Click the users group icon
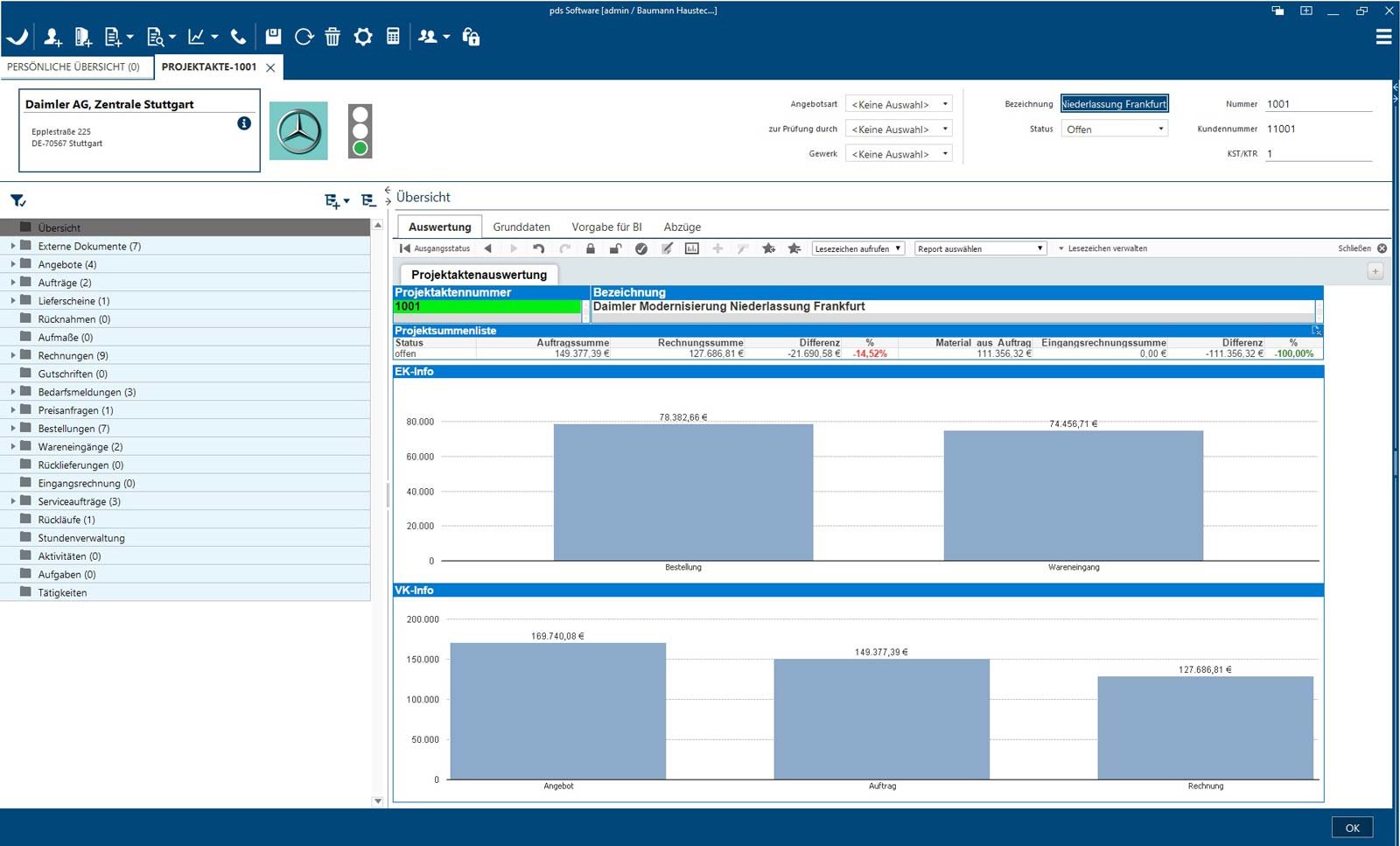 click(x=428, y=37)
